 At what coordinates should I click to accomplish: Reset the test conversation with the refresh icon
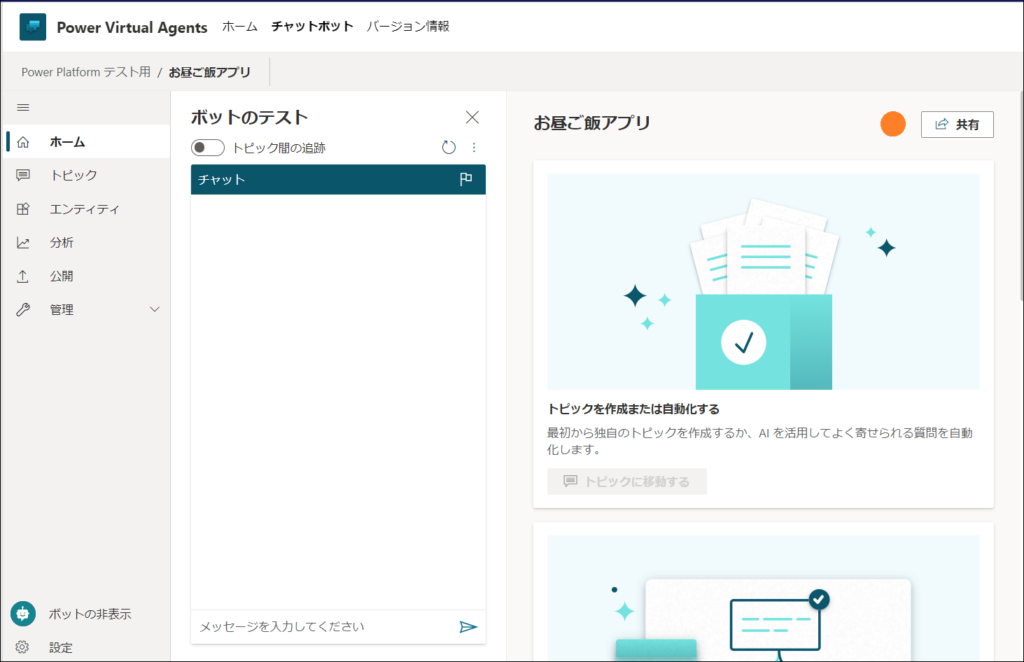pyautogui.click(x=449, y=148)
